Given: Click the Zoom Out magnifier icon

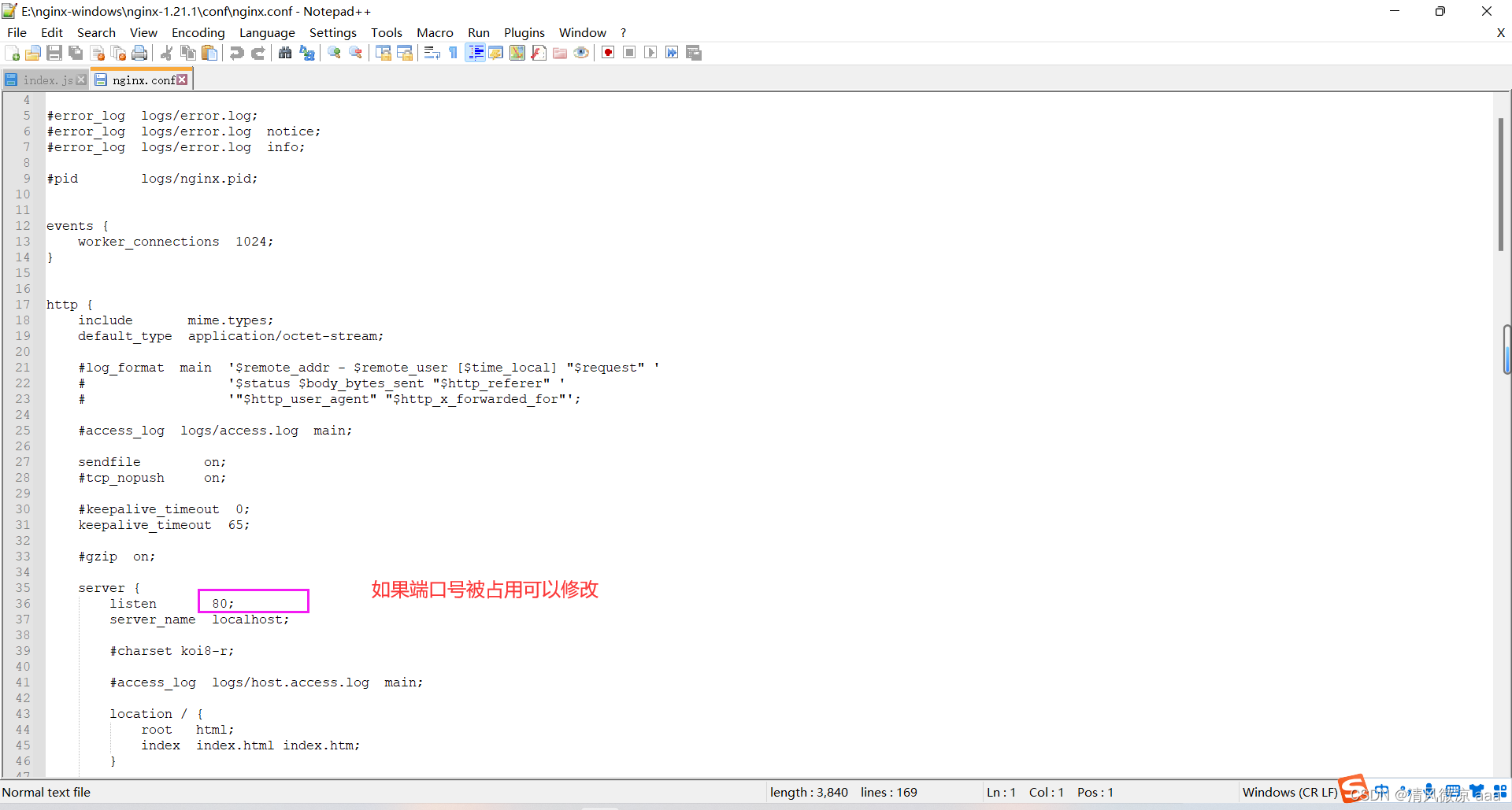Looking at the screenshot, I should tap(356, 53).
